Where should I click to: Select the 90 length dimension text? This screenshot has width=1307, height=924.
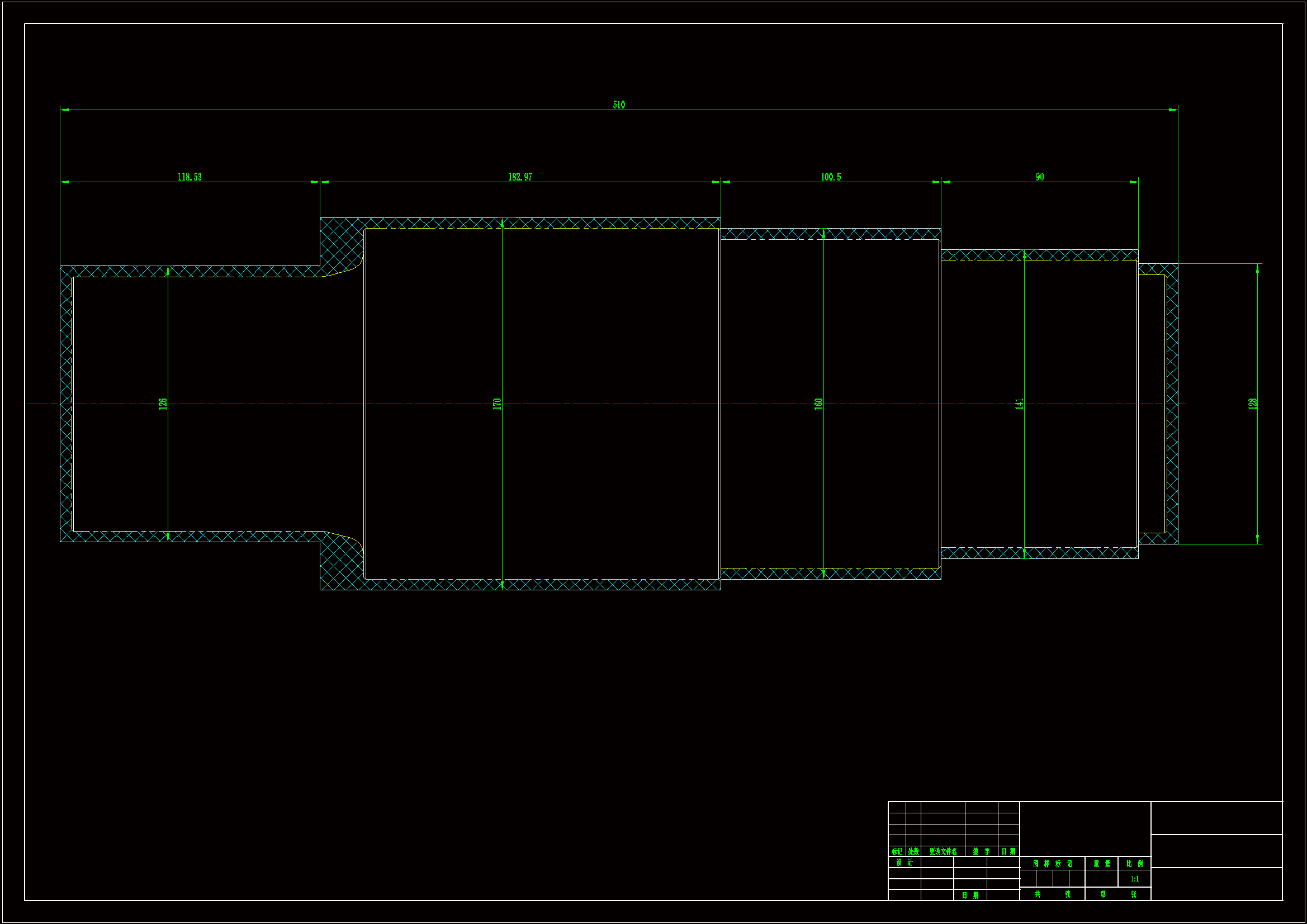point(1039,177)
